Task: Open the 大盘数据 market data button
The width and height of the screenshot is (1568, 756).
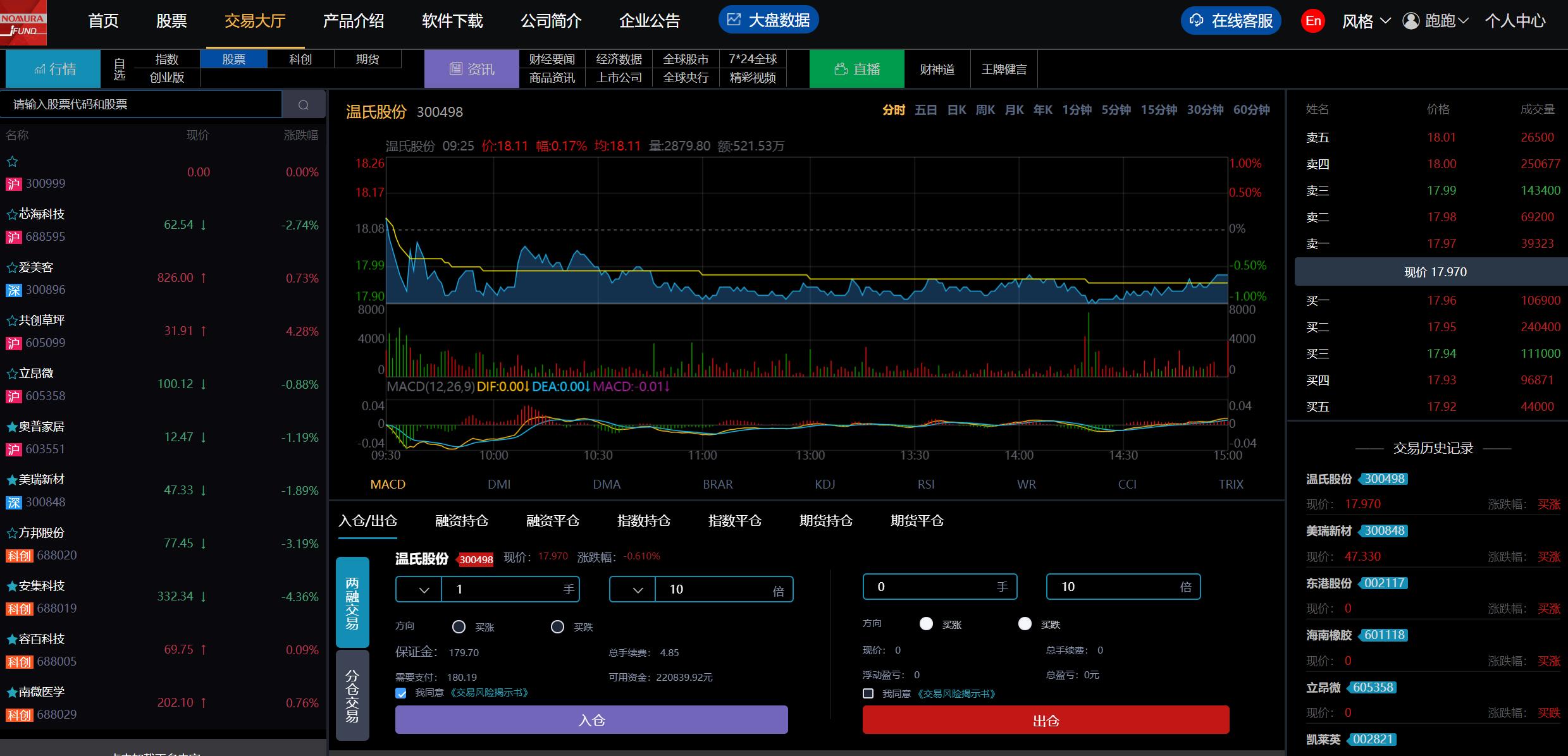Action: [x=769, y=20]
